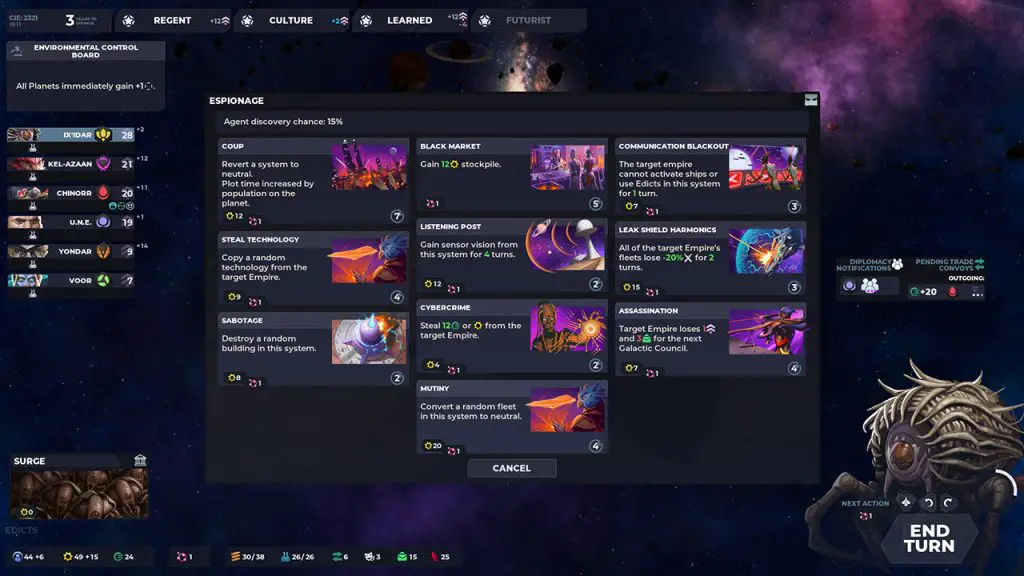
Task: Click the top-right icon of the Espionage panel
Action: [x=810, y=100]
